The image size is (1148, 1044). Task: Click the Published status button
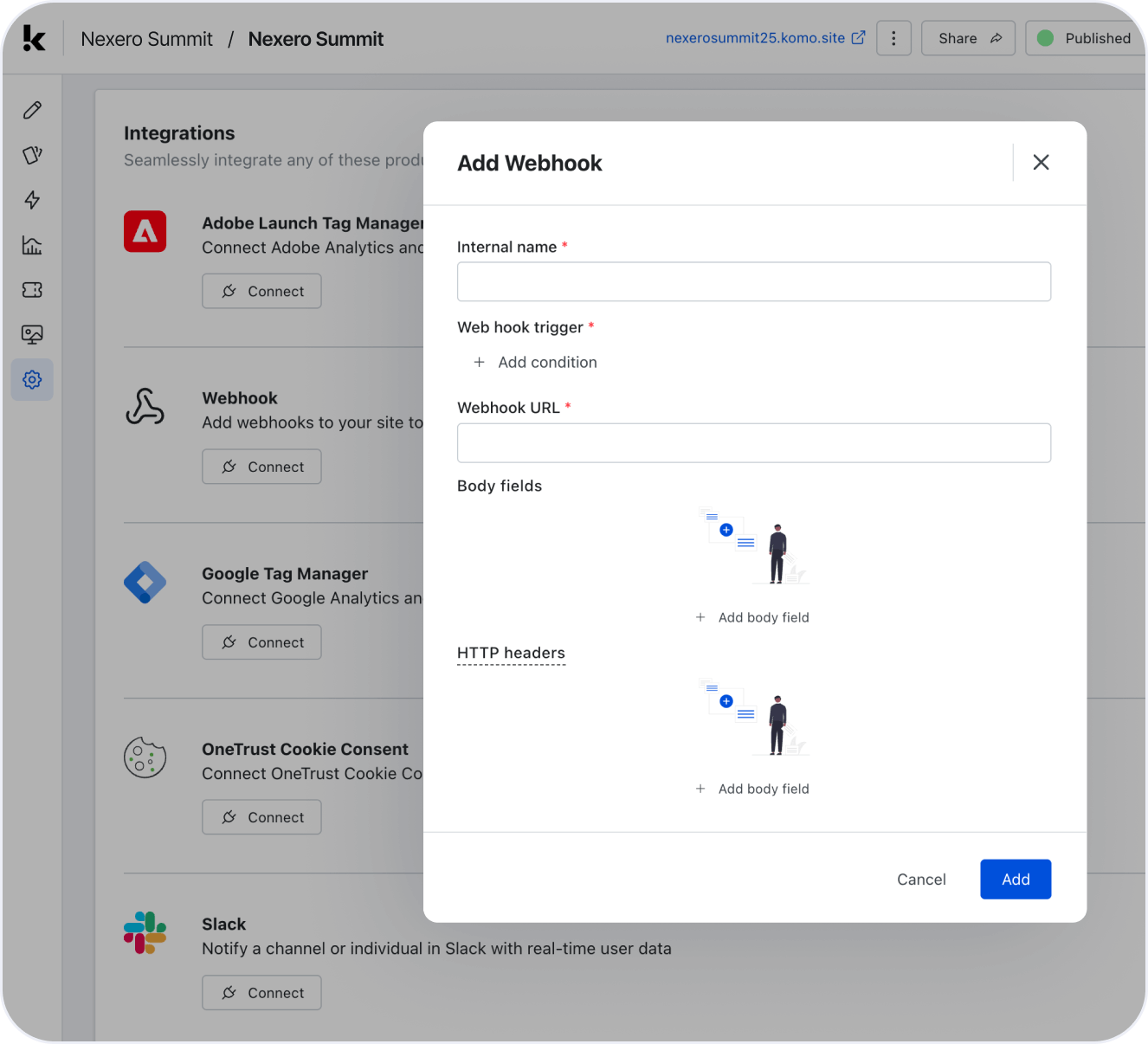click(x=1086, y=38)
